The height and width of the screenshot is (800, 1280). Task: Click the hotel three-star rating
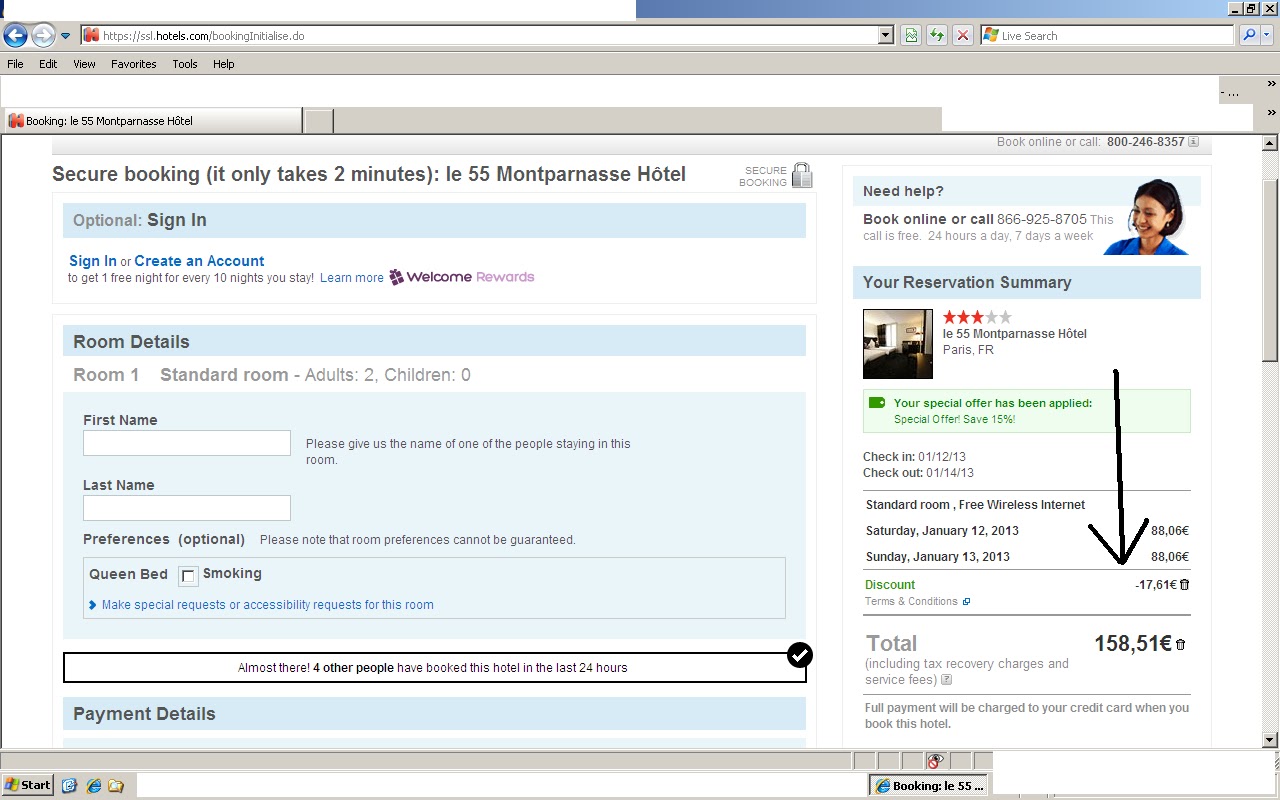click(x=977, y=317)
